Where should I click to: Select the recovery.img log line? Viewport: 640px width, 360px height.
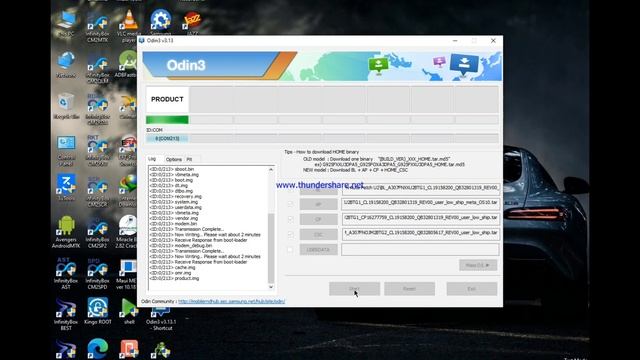tap(176, 196)
